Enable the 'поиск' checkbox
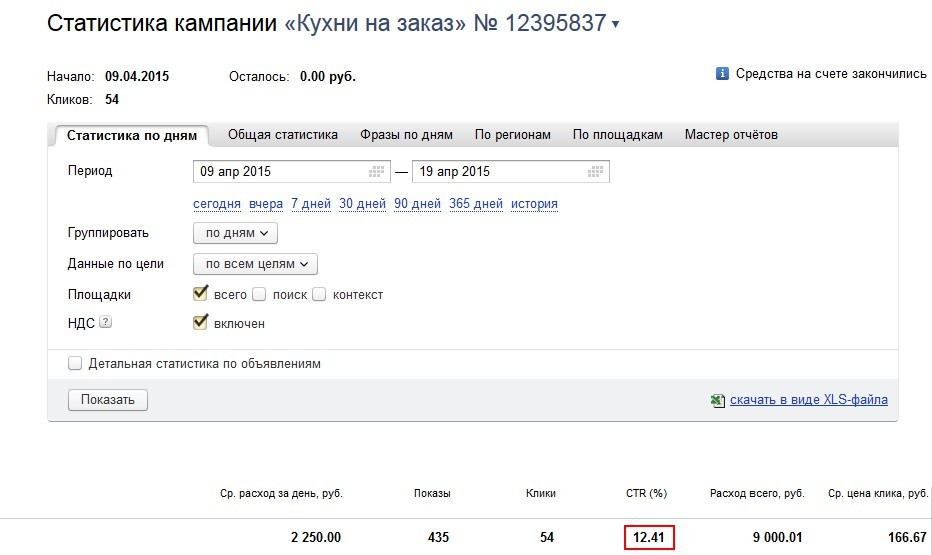This screenshot has height=555, width=932. [259, 295]
